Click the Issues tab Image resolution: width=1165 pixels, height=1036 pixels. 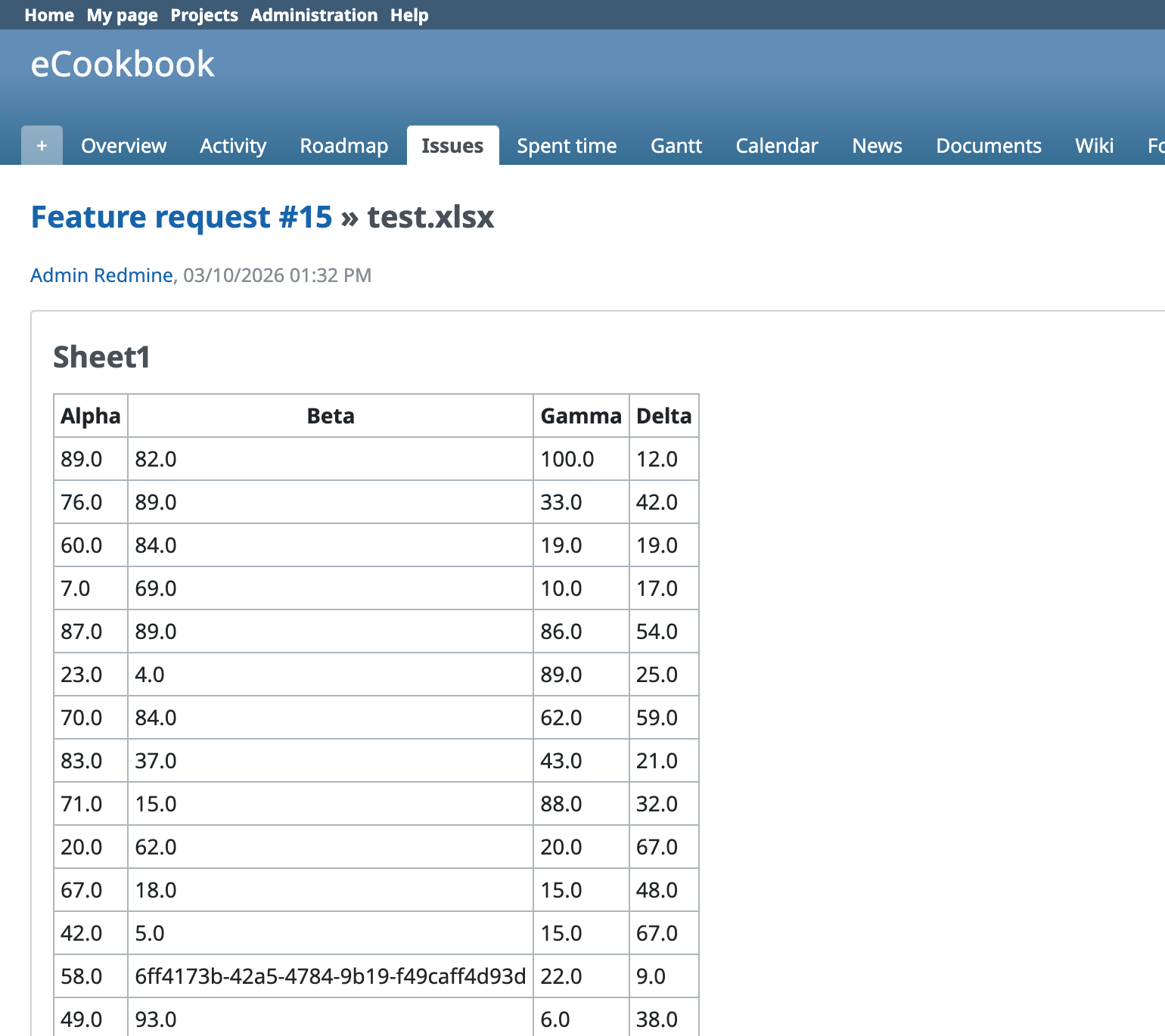(x=452, y=146)
